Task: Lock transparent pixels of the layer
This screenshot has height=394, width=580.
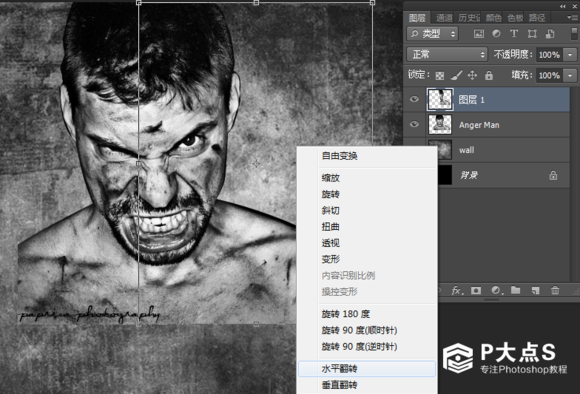Action: [x=440, y=76]
